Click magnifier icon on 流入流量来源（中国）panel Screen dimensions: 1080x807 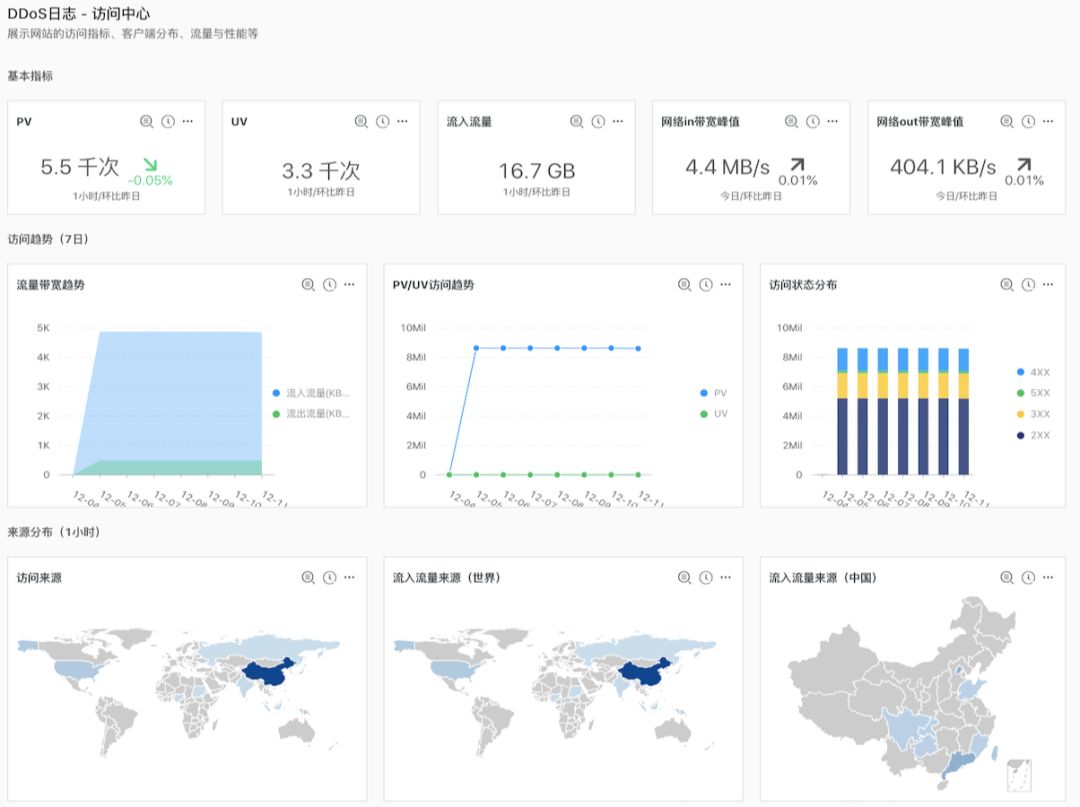(1007, 578)
